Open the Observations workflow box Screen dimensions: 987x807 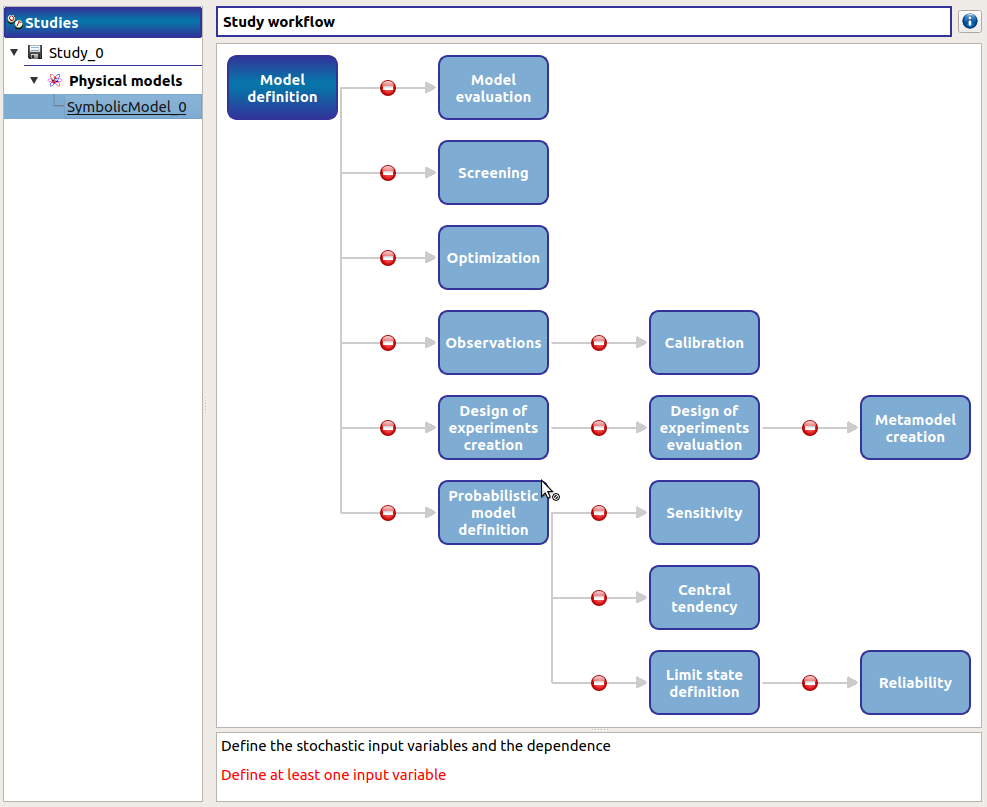493,342
